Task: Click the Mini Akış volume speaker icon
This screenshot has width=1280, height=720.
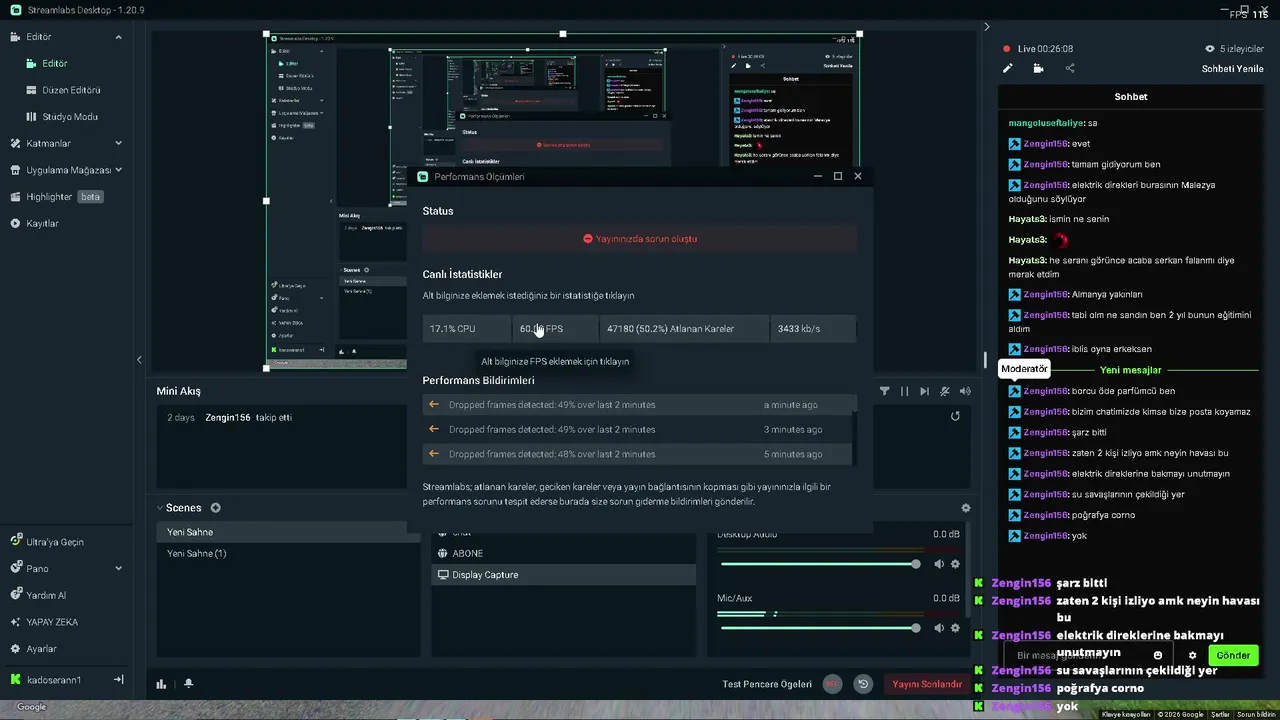Action: pos(965,391)
